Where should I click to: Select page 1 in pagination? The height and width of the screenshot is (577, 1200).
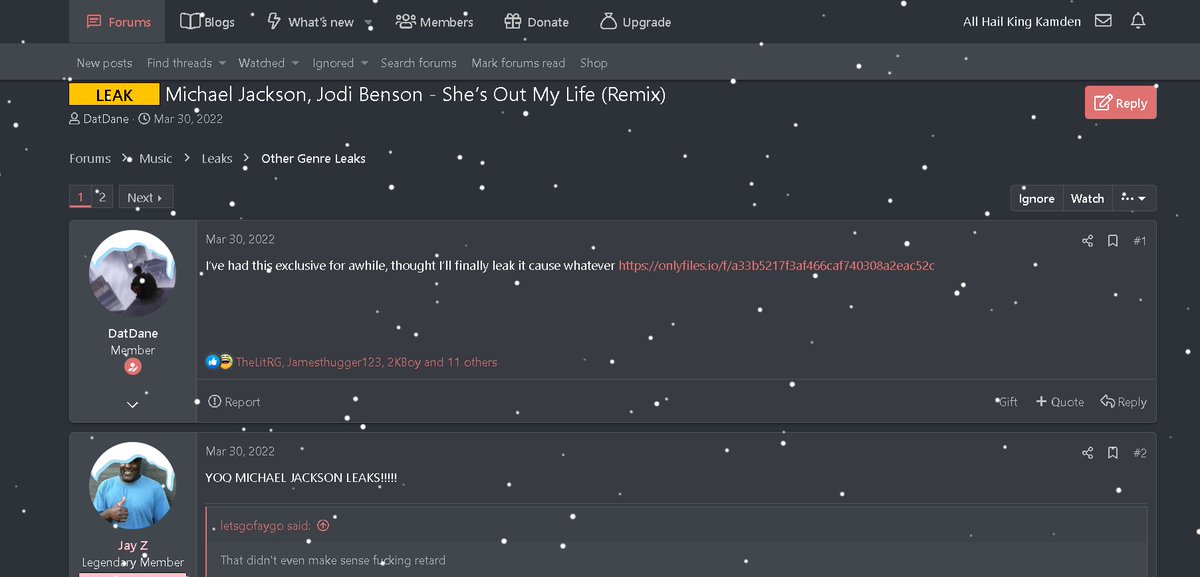(x=81, y=197)
